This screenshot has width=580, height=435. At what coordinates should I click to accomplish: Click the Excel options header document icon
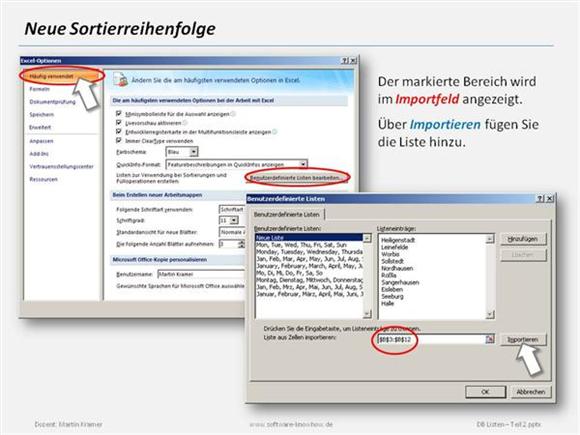(x=120, y=79)
